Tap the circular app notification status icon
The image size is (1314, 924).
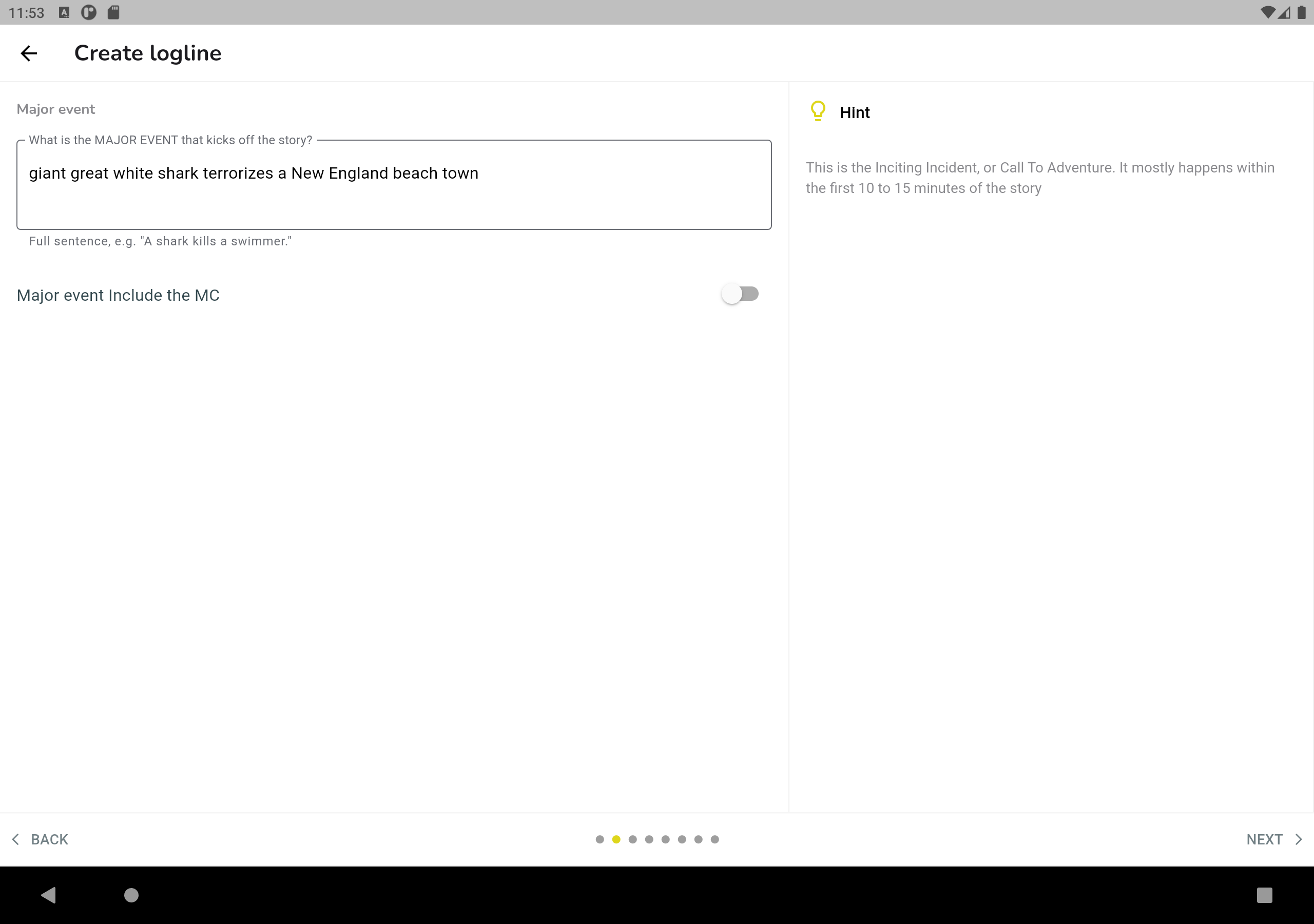89,12
